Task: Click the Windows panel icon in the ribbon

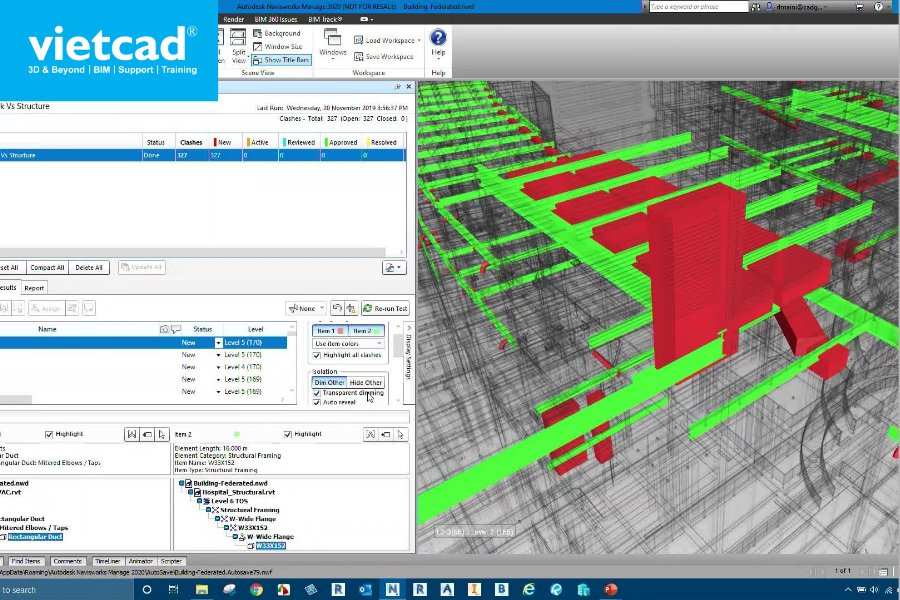Action: coord(332,37)
